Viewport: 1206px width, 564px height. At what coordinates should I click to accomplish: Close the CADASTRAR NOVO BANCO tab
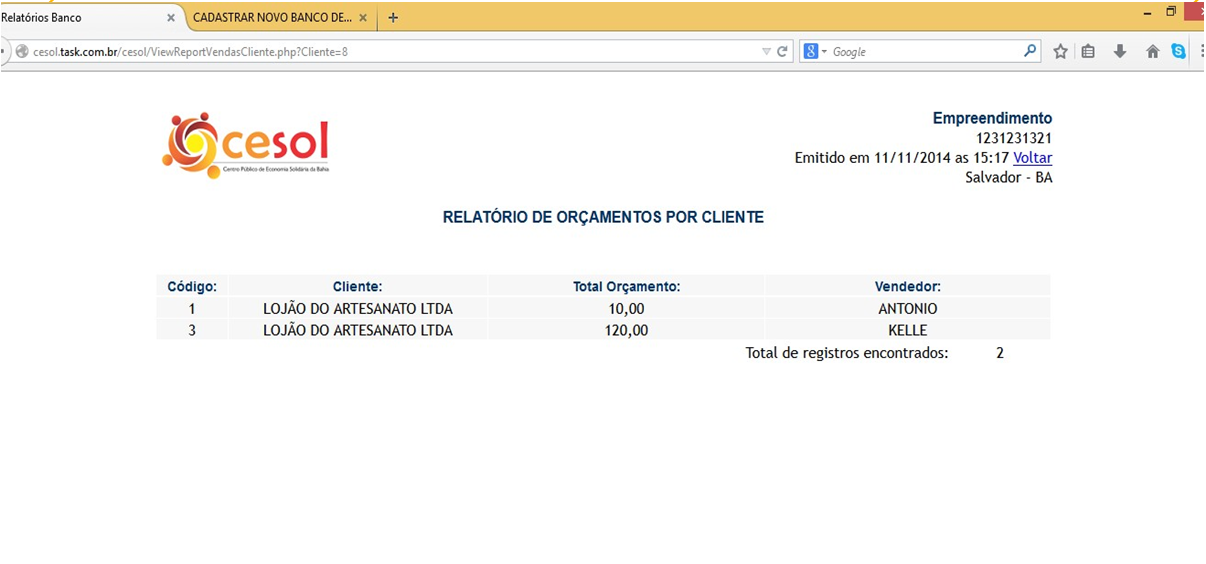pos(362,18)
